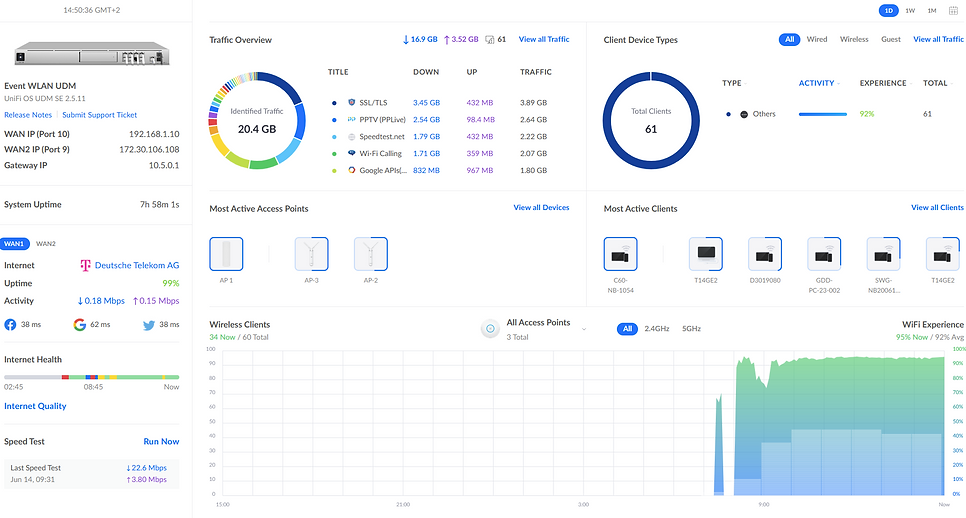Click the All Access Points radar icon
Screen dimensions: 966x518
pyautogui.click(x=490, y=329)
